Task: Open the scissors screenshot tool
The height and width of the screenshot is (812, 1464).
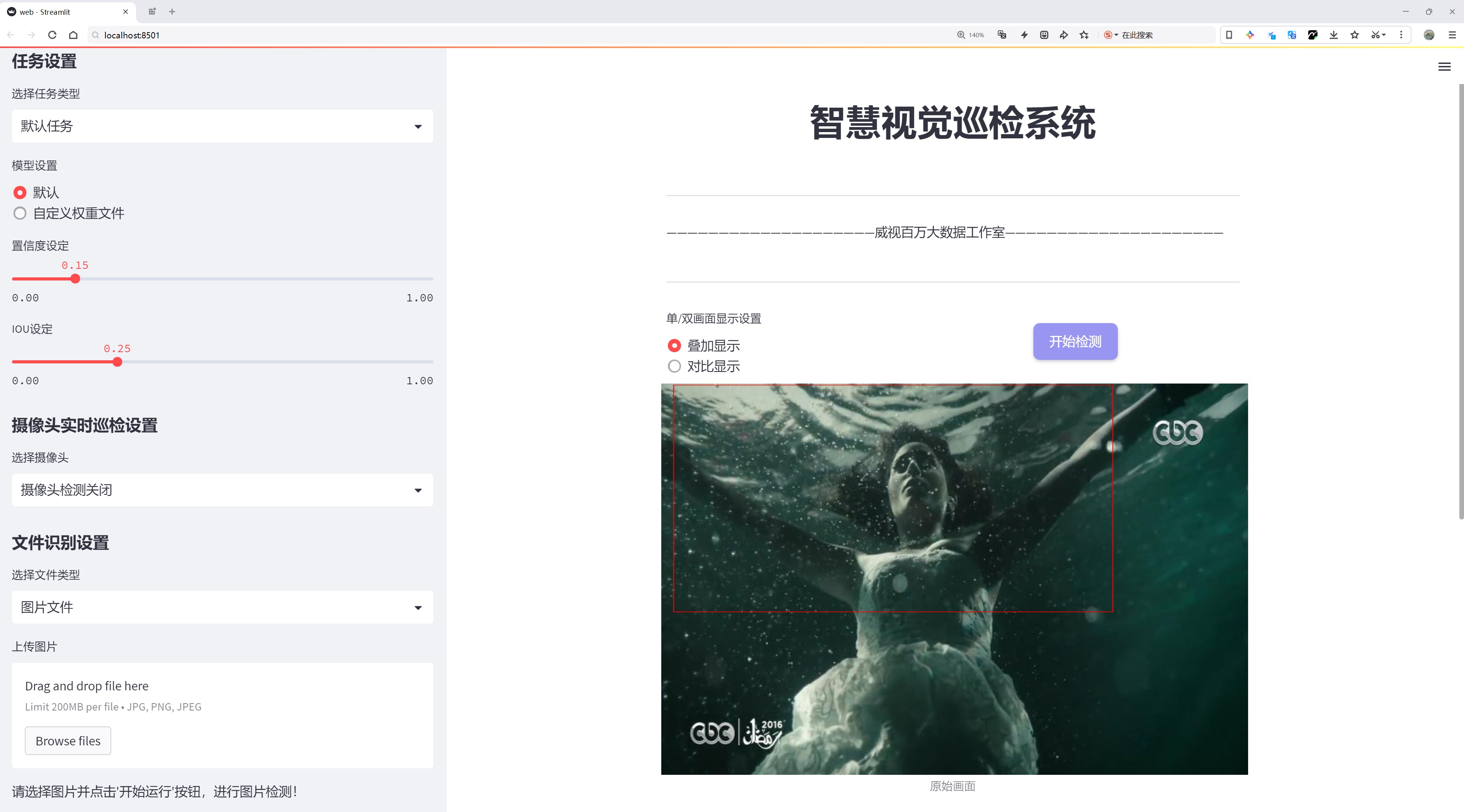Action: click(1378, 35)
